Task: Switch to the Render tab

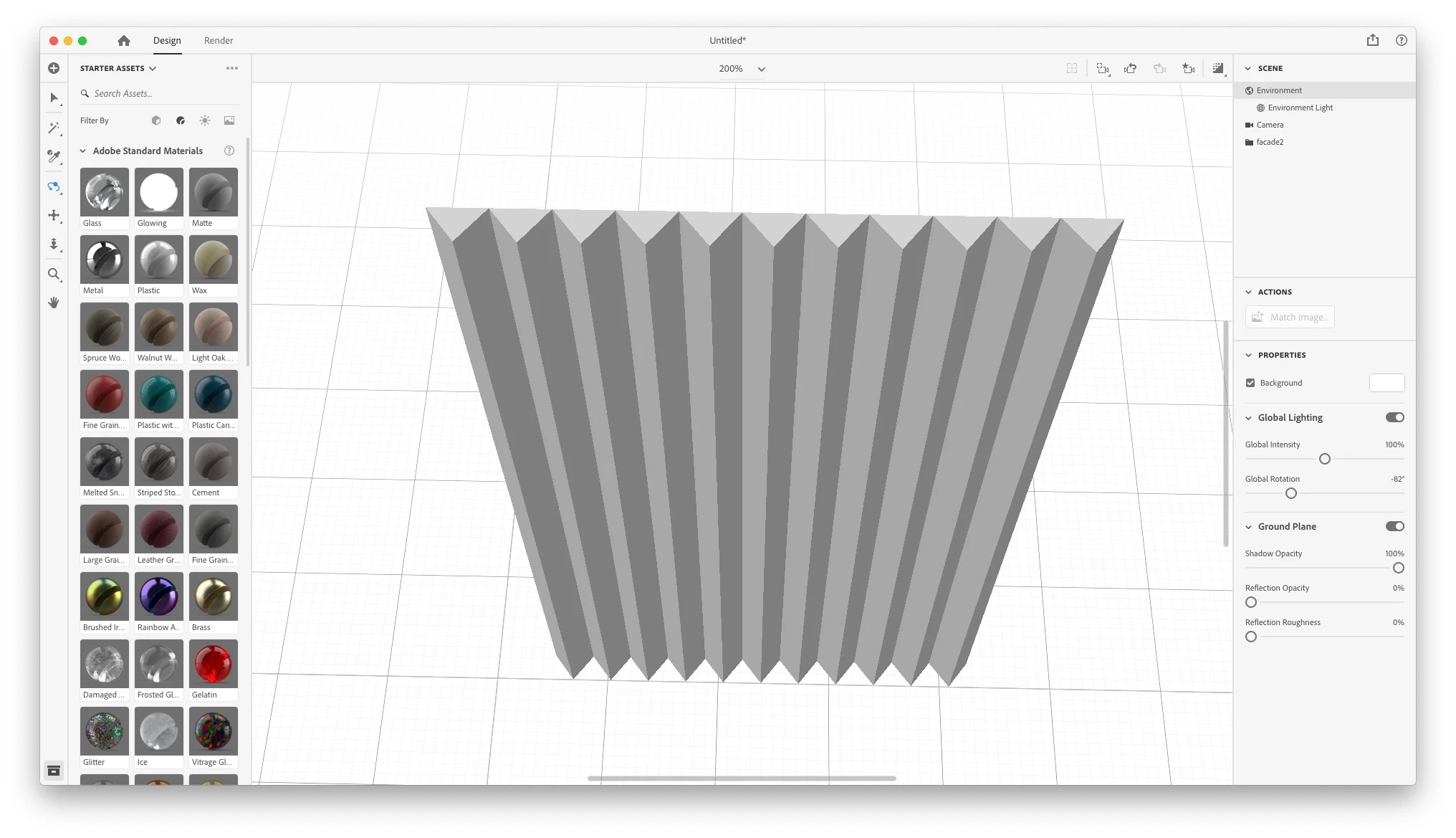Action: click(x=219, y=40)
